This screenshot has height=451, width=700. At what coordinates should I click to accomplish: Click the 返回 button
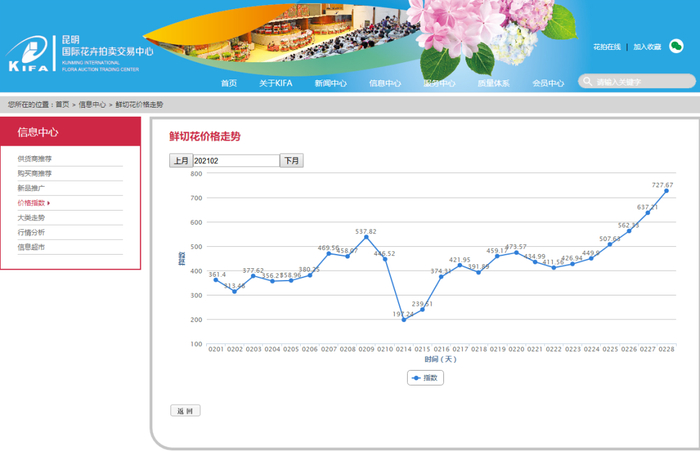(185, 411)
